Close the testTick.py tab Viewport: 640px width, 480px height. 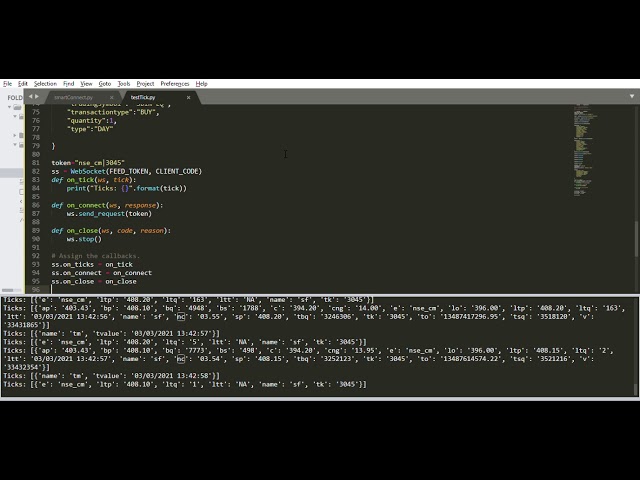coord(188,98)
